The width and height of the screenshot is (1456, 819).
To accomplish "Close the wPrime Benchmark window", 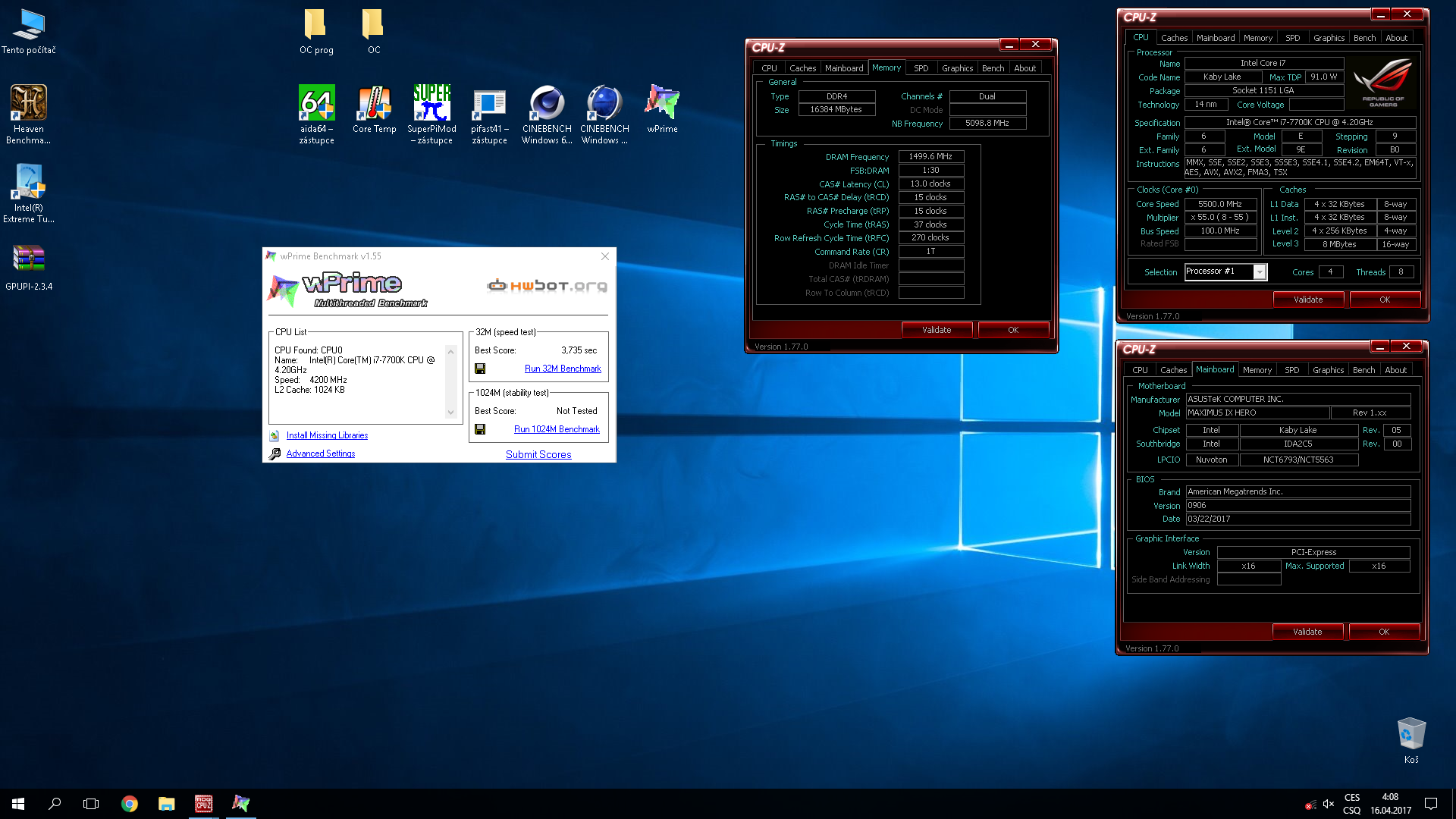I will pyautogui.click(x=605, y=256).
